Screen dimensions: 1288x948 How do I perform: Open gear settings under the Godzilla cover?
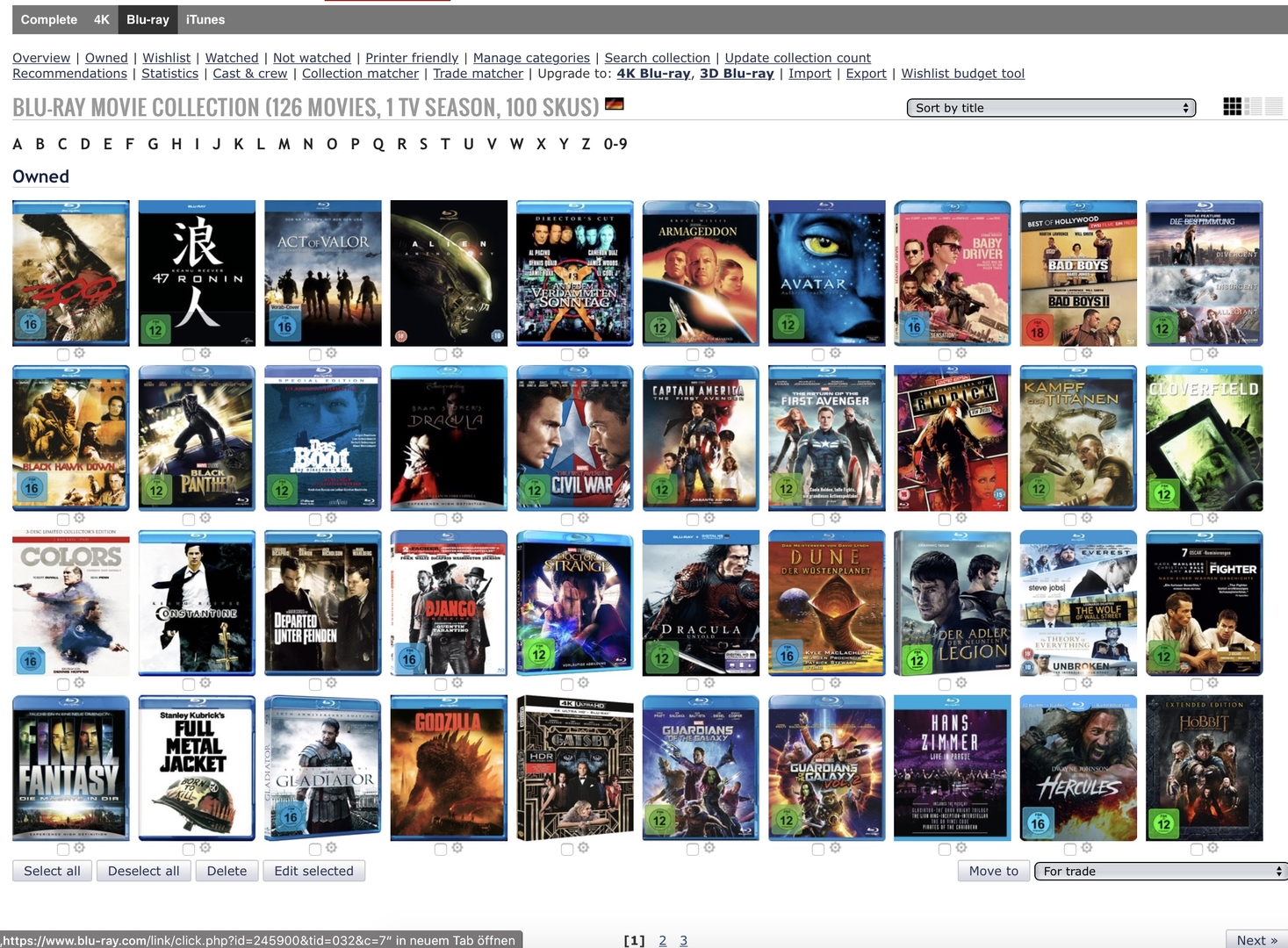click(457, 848)
